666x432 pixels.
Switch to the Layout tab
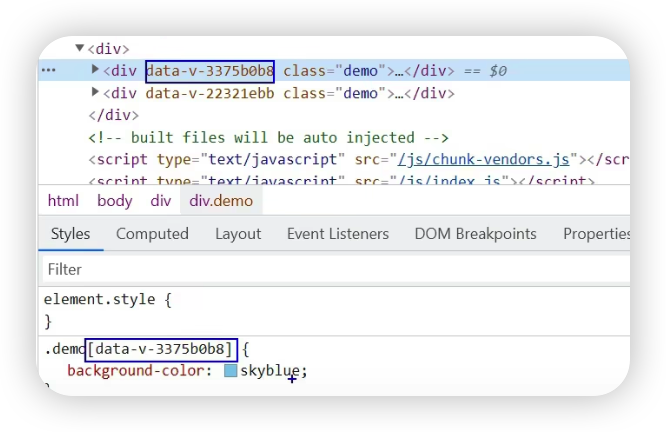[x=238, y=234]
